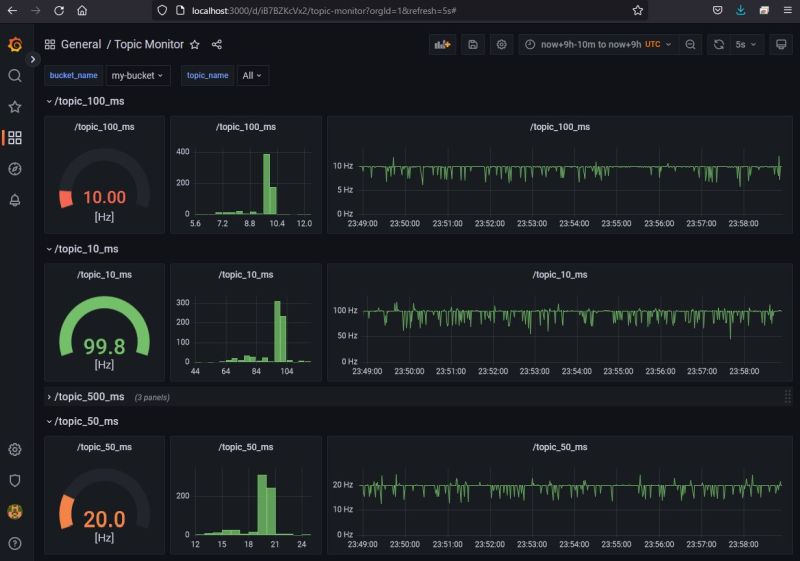Open the General folder link
The height and width of the screenshot is (561, 800).
point(81,44)
